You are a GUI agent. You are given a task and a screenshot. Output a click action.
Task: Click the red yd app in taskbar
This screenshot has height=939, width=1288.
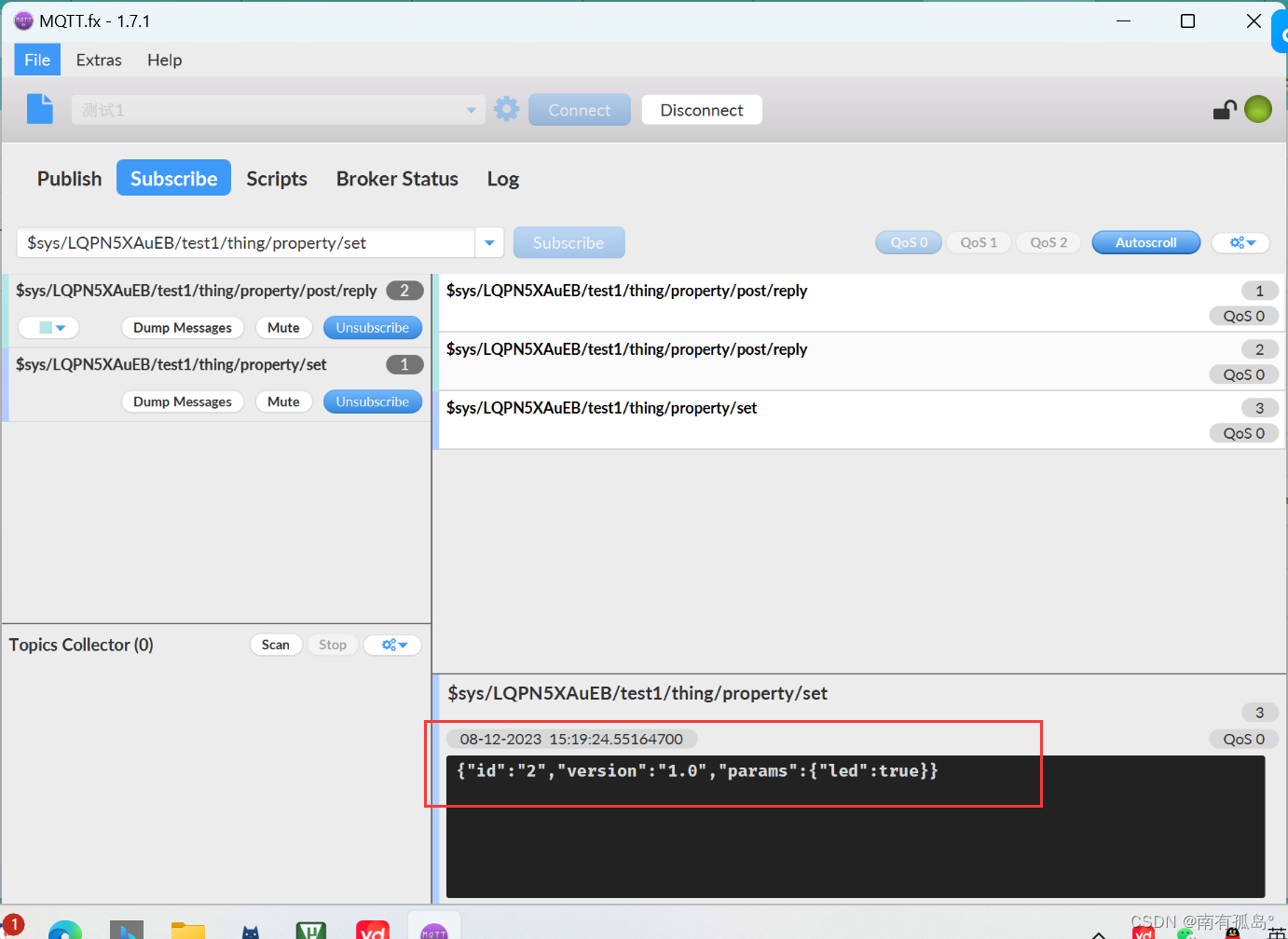coord(373,930)
